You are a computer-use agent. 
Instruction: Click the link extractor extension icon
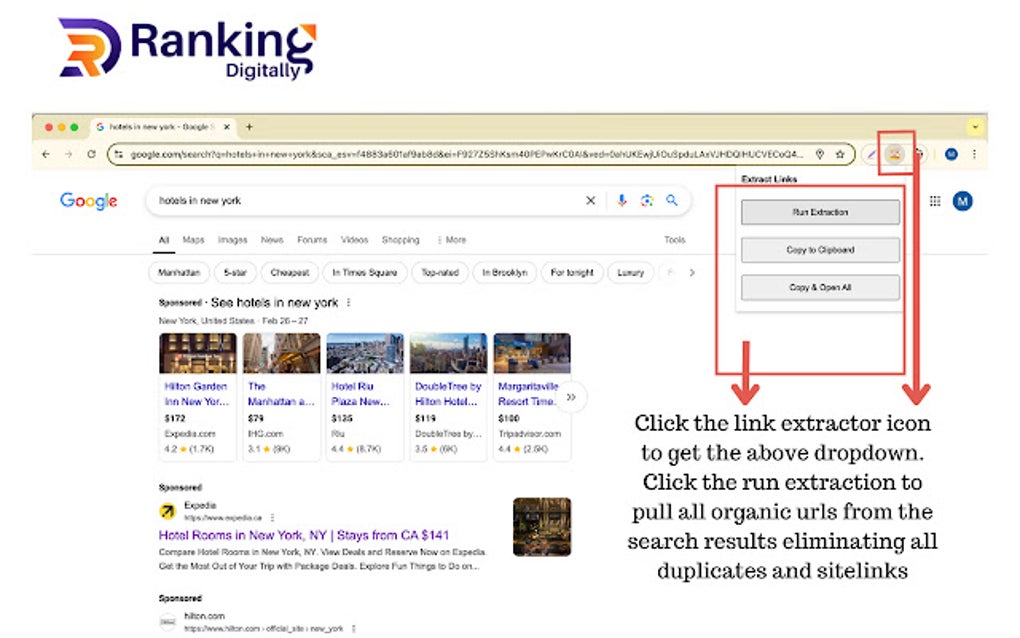[x=893, y=154]
